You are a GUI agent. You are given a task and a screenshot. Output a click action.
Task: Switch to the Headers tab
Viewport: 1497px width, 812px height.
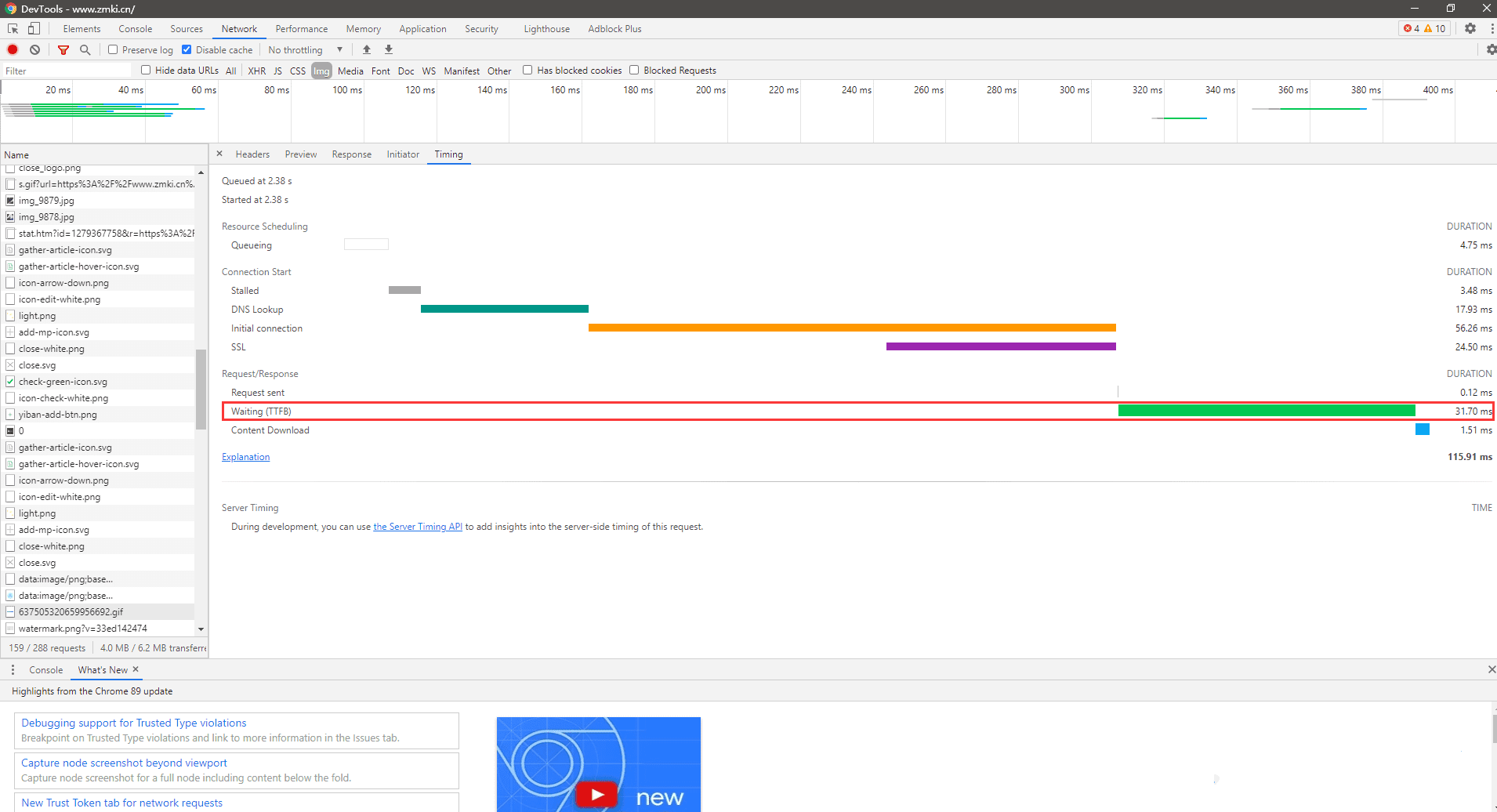[252, 154]
